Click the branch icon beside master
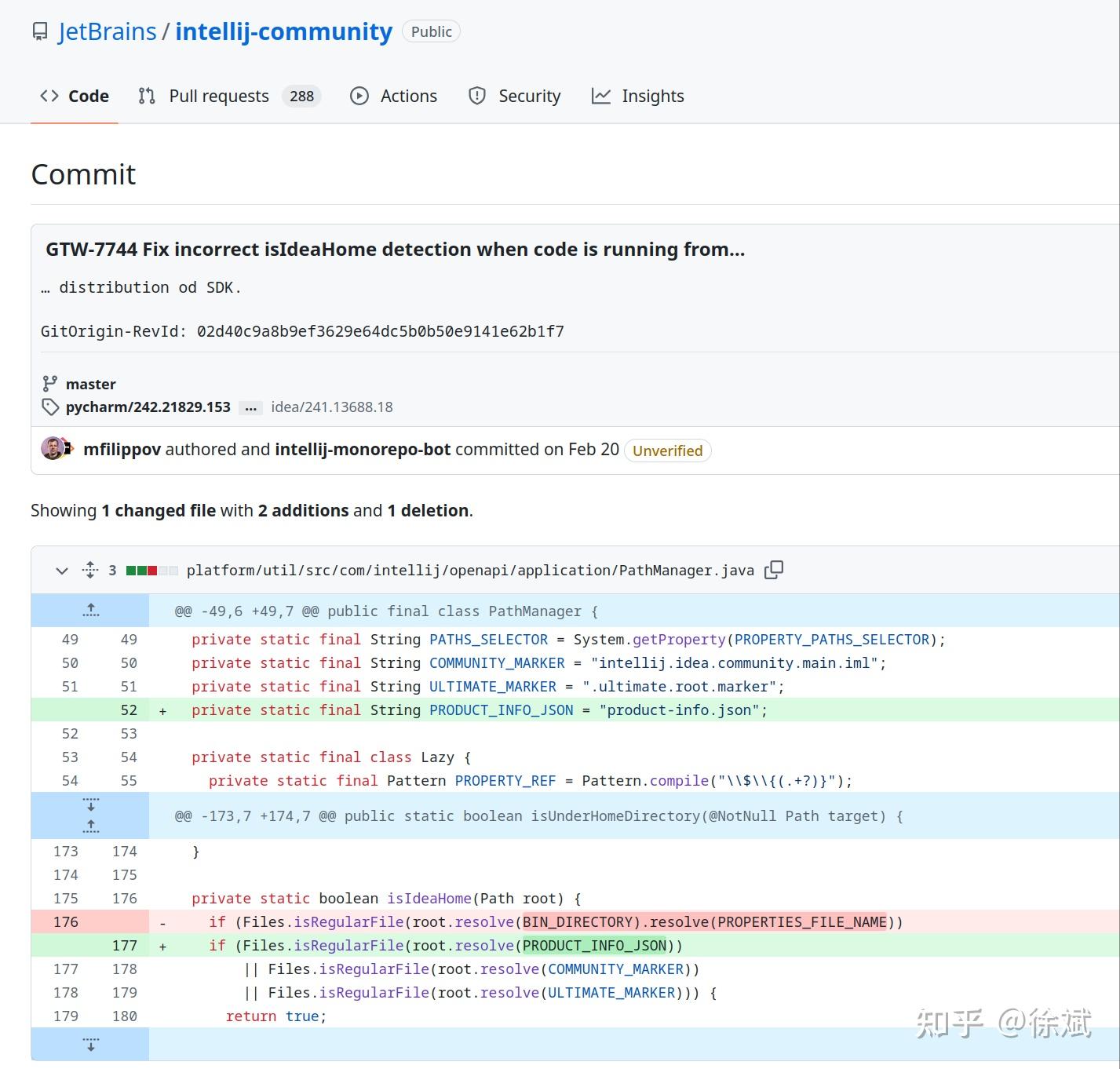 50,384
